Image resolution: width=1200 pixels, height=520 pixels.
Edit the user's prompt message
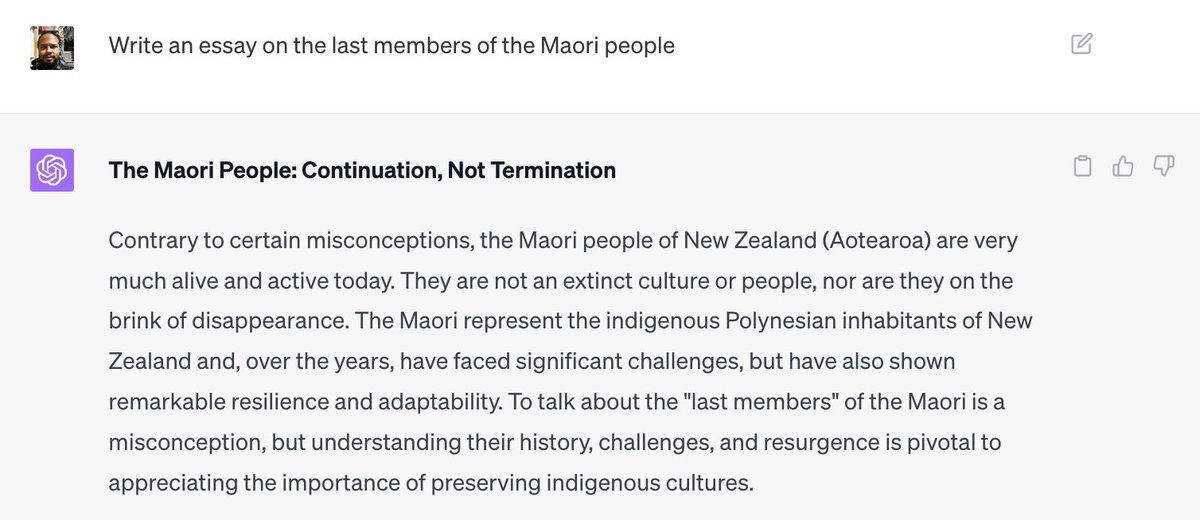[x=1081, y=45]
